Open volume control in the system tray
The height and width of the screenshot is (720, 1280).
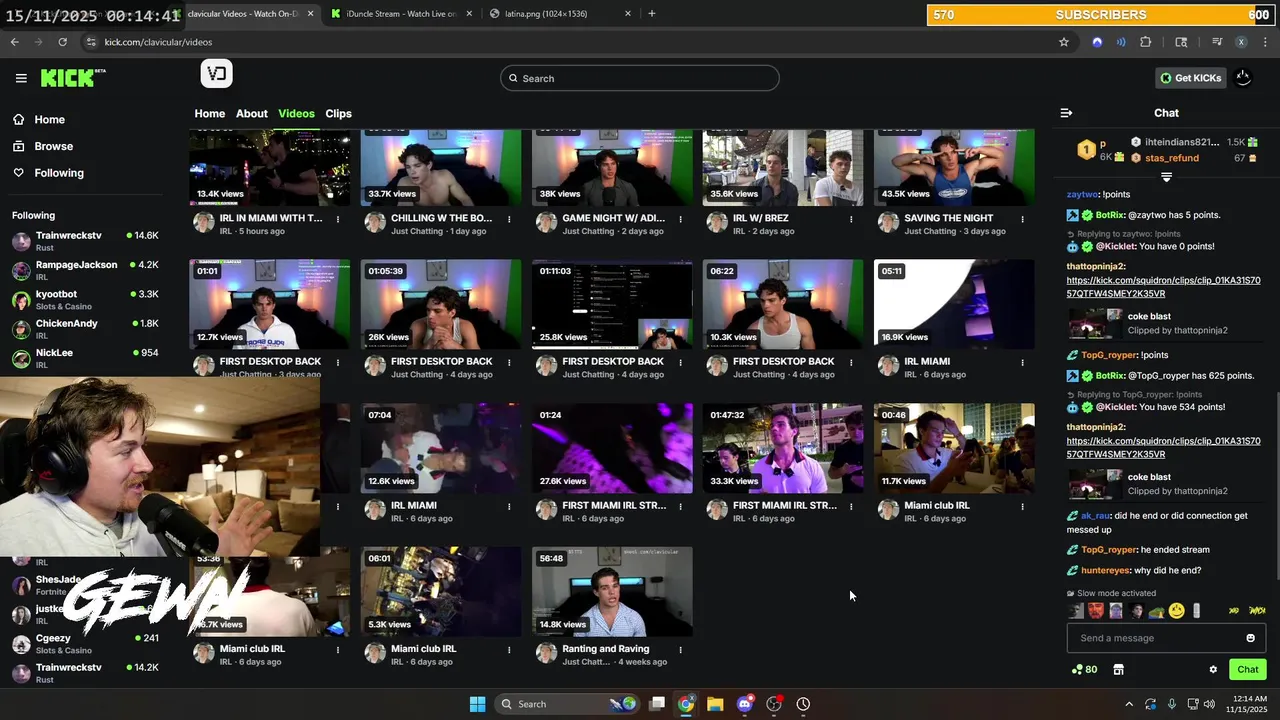click(x=1210, y=704)
